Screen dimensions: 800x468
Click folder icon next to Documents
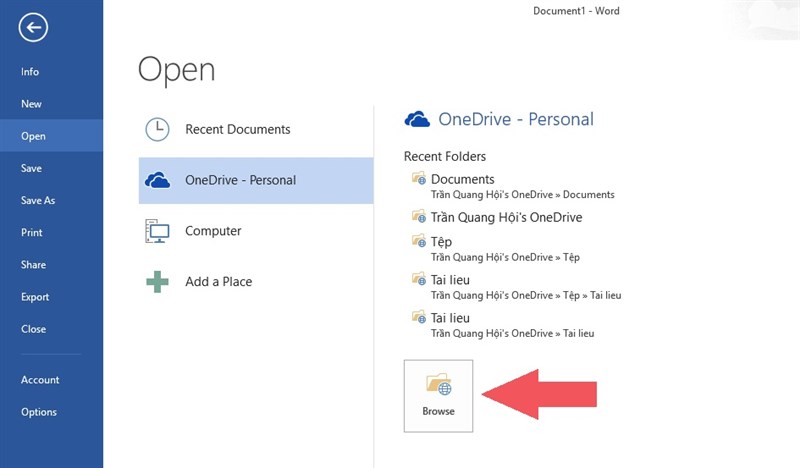coord(419,178)
